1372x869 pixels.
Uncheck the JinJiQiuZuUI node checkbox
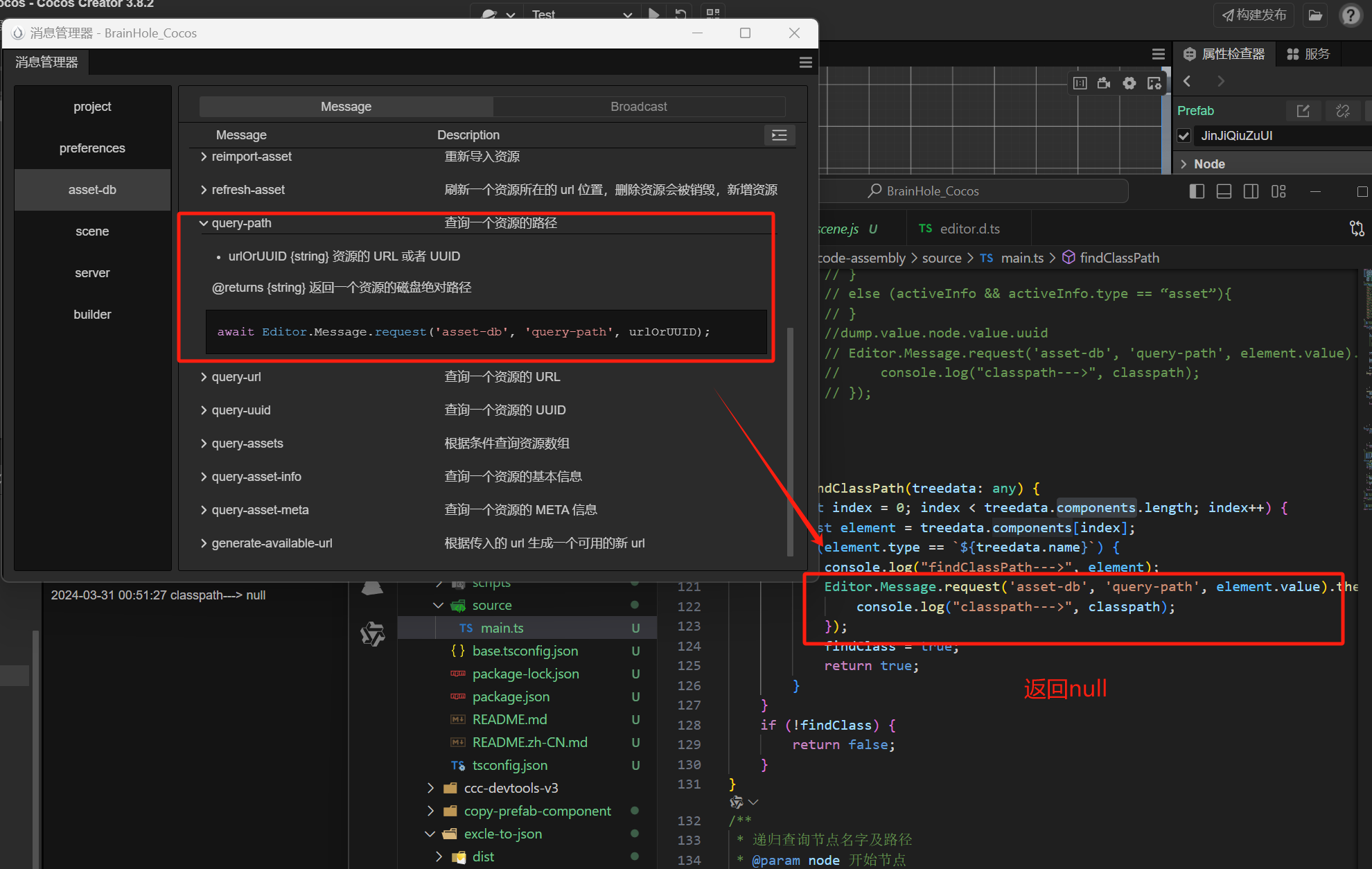click(x=1184, y=136)
